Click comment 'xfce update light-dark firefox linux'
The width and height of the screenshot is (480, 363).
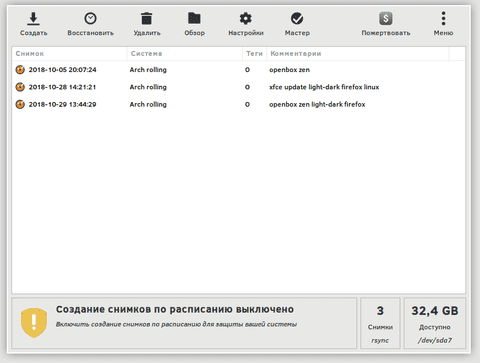324,87
